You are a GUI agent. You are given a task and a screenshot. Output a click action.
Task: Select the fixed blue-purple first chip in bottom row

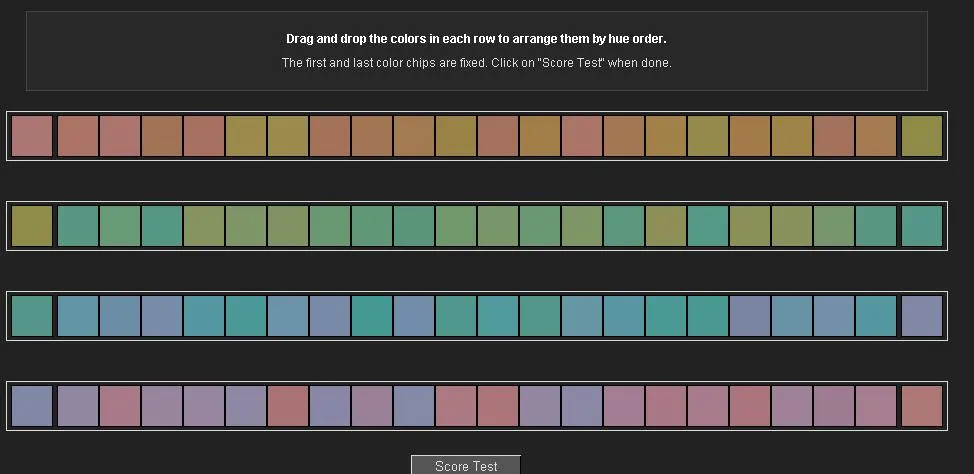click(x=32, y=406)
